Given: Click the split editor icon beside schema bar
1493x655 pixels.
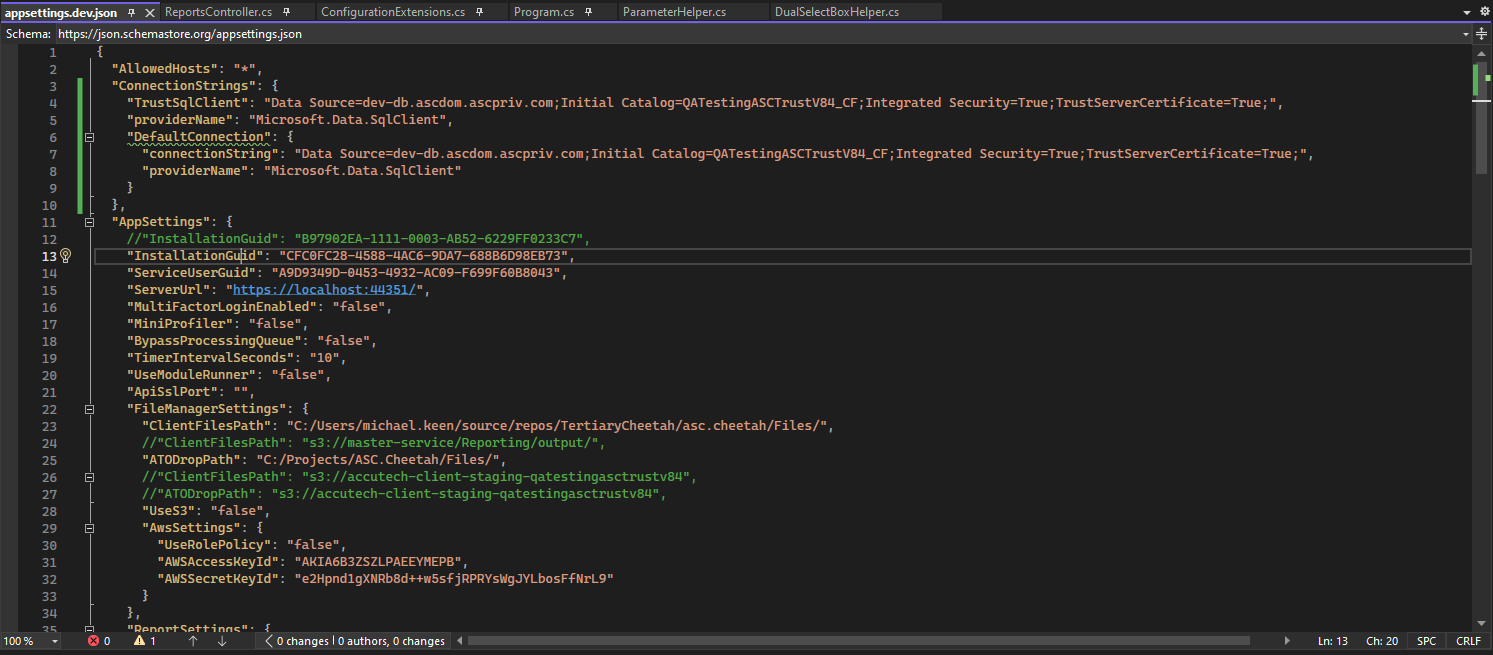Looking at the screenshot, I should [x=1482, y=33].
